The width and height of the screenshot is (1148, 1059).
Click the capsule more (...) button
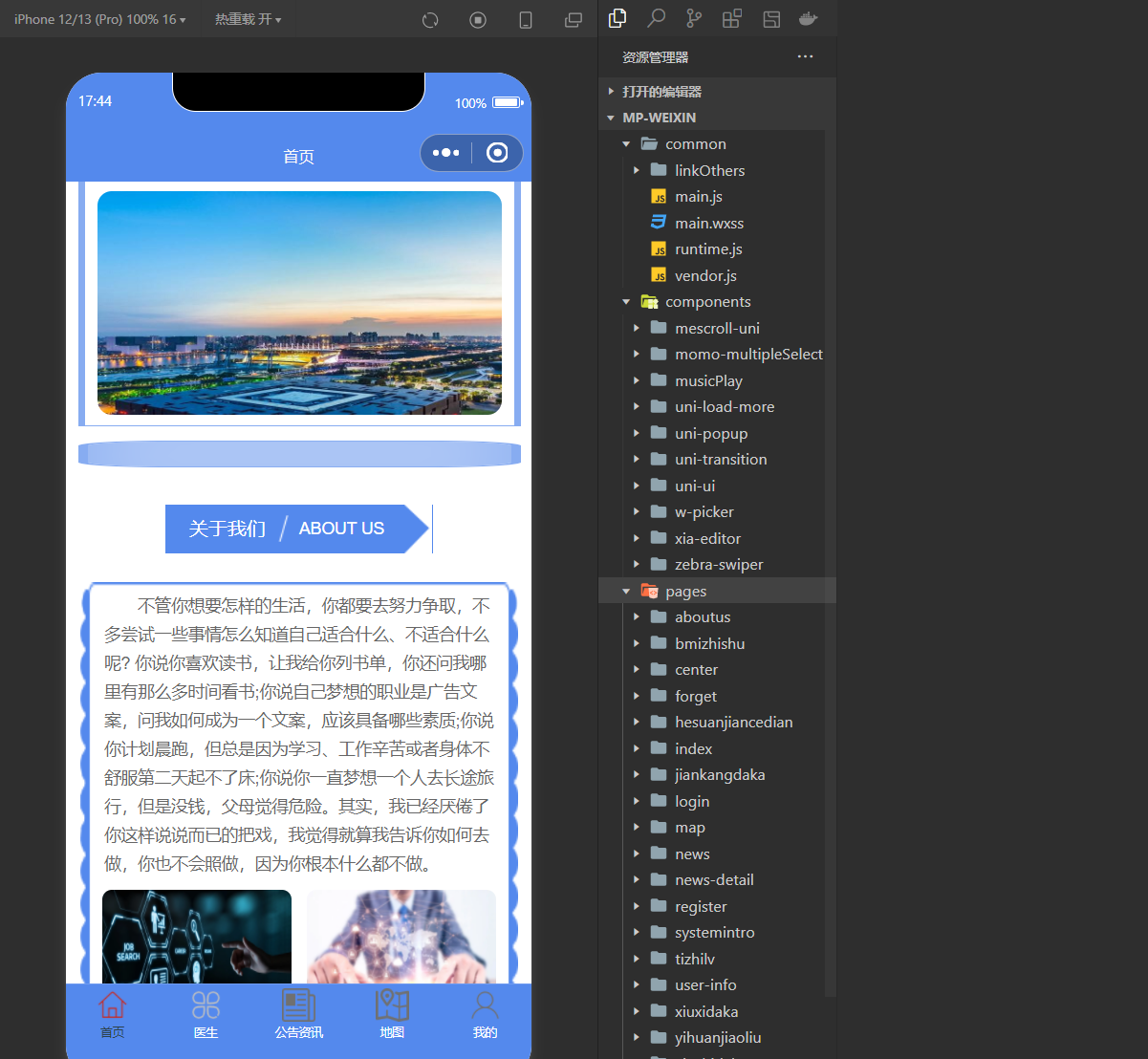[445, 152]
